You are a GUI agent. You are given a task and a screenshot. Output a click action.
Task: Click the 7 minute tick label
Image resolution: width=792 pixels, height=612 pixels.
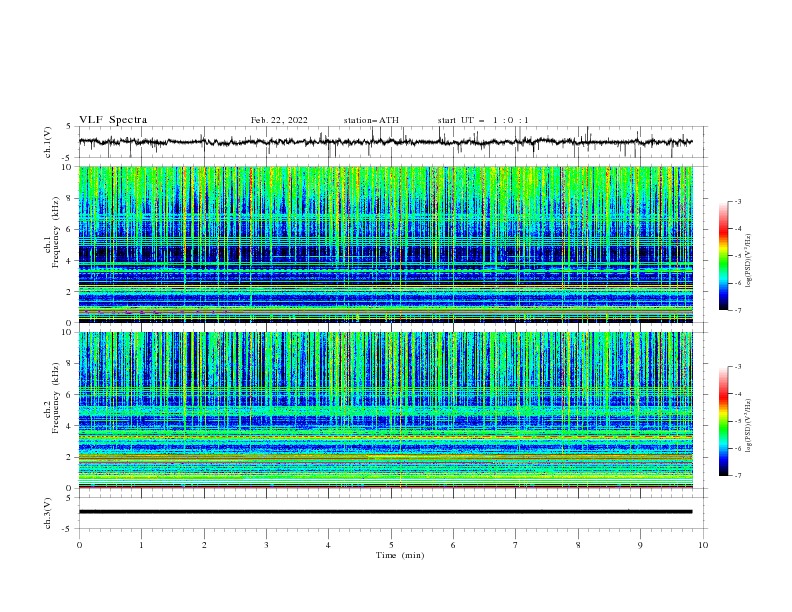pos(515,545)
